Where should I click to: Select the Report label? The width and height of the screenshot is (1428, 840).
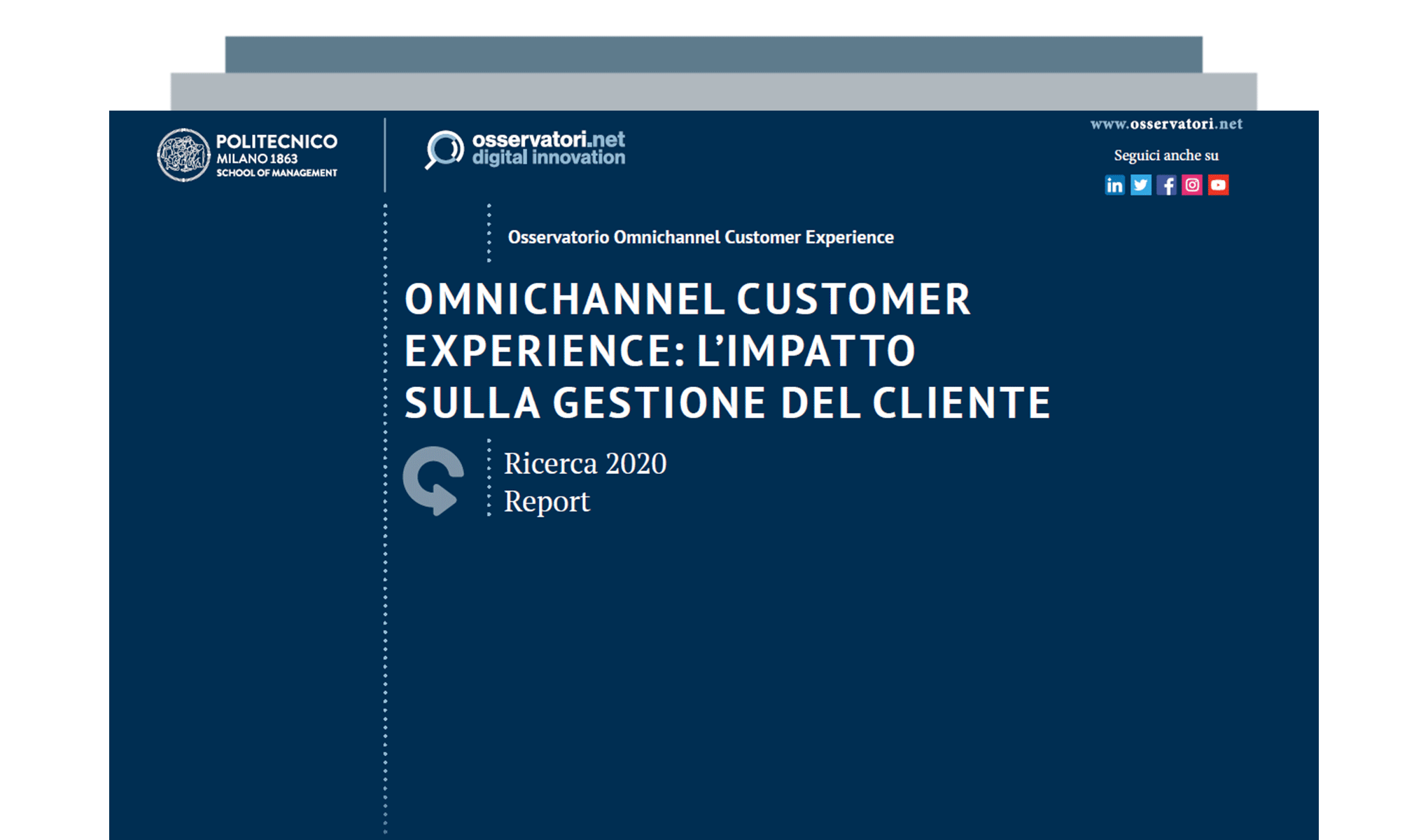pos(547,500)
